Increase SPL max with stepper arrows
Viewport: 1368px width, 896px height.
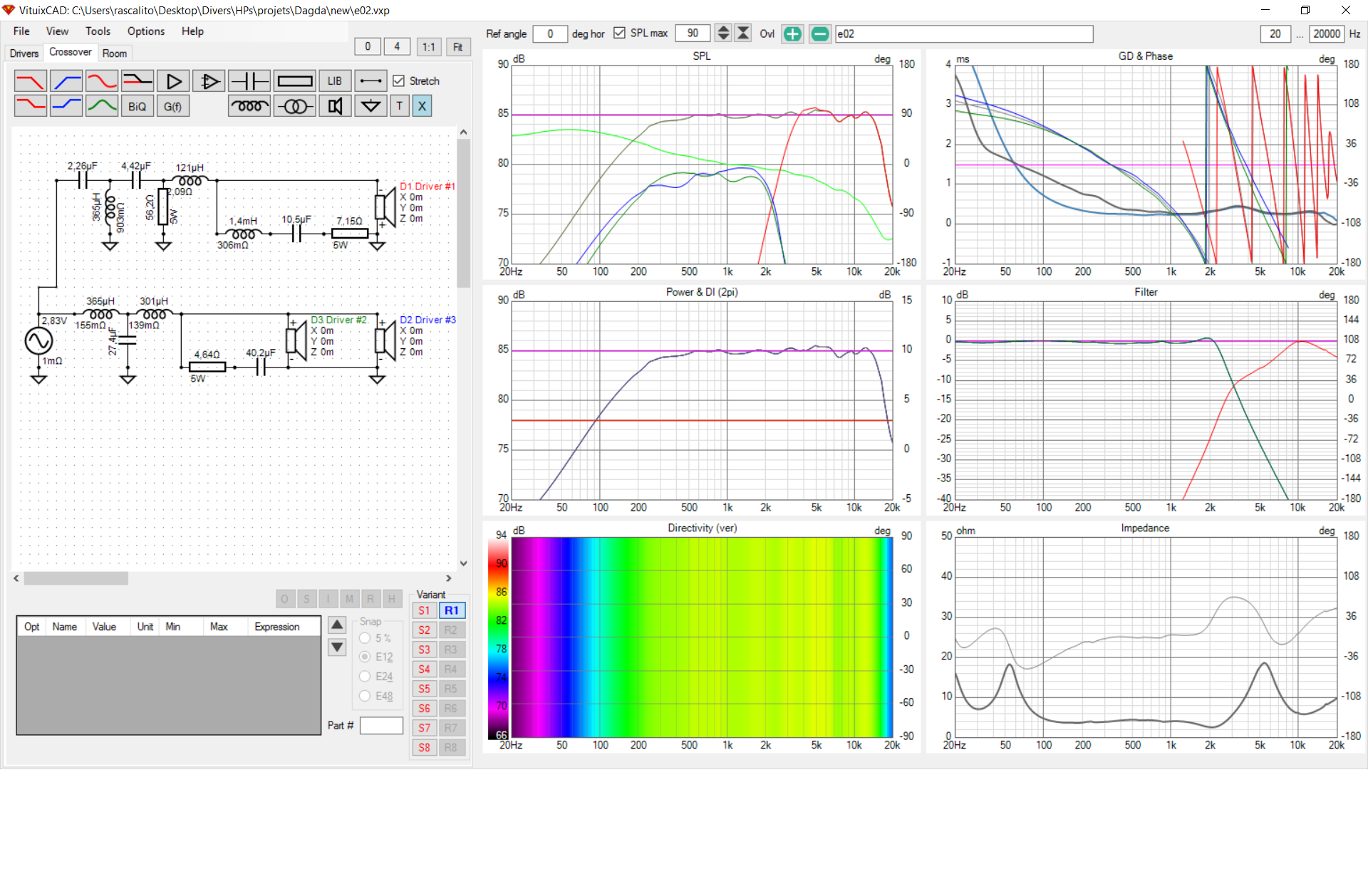(723, 29)
